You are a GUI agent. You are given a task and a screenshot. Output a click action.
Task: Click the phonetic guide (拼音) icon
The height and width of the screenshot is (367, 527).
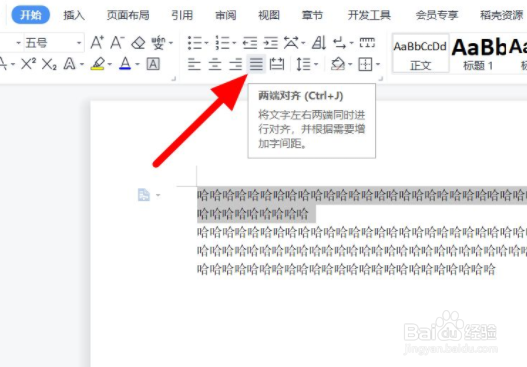pyautogui.click(x=158, y=43)
